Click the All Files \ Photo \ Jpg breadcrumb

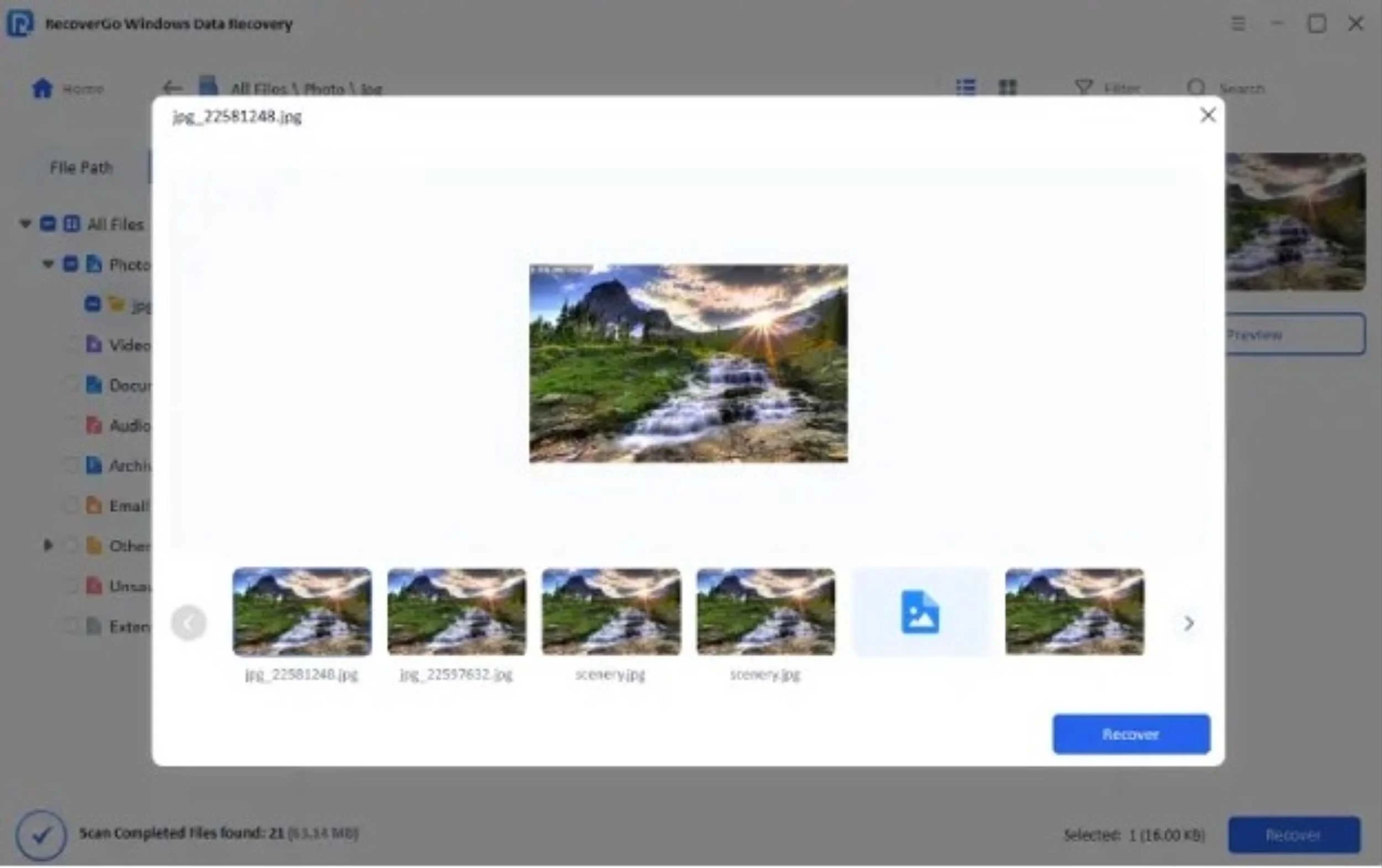306,89
